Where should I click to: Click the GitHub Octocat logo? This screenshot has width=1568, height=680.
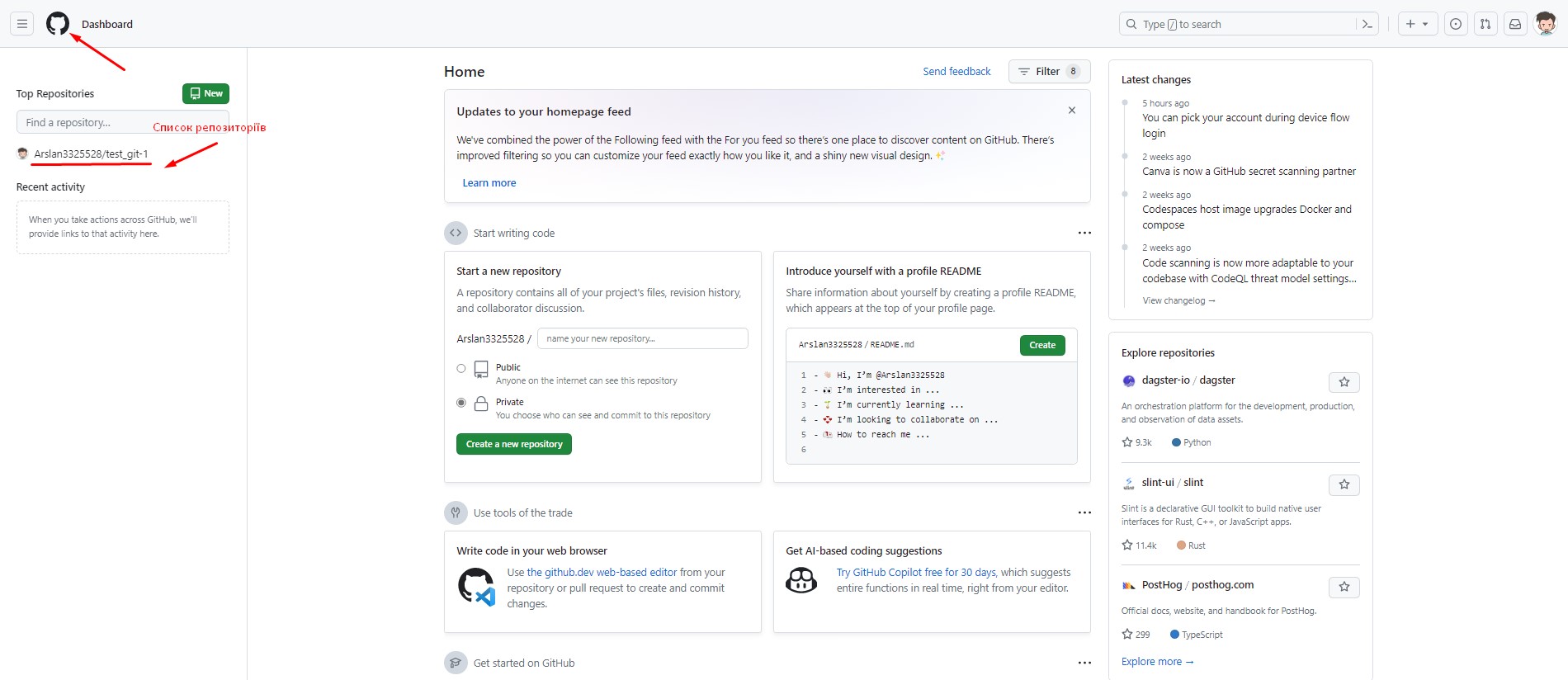[x=58, y=24]
